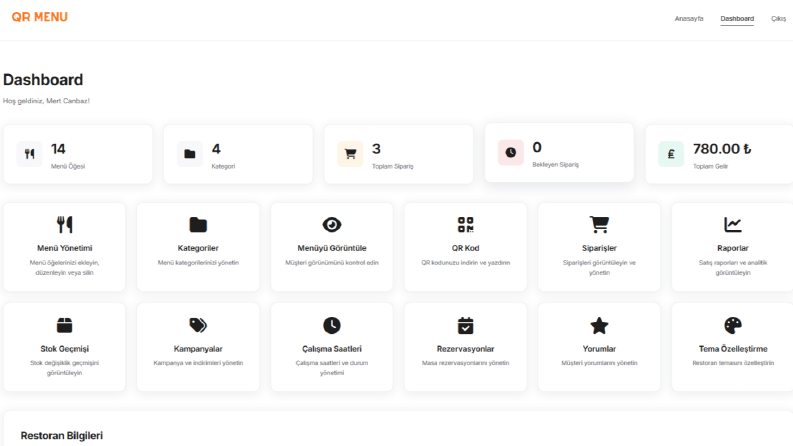
Task: Click the currency icon in Toplam Gelir stat
Action: (671, 154)
